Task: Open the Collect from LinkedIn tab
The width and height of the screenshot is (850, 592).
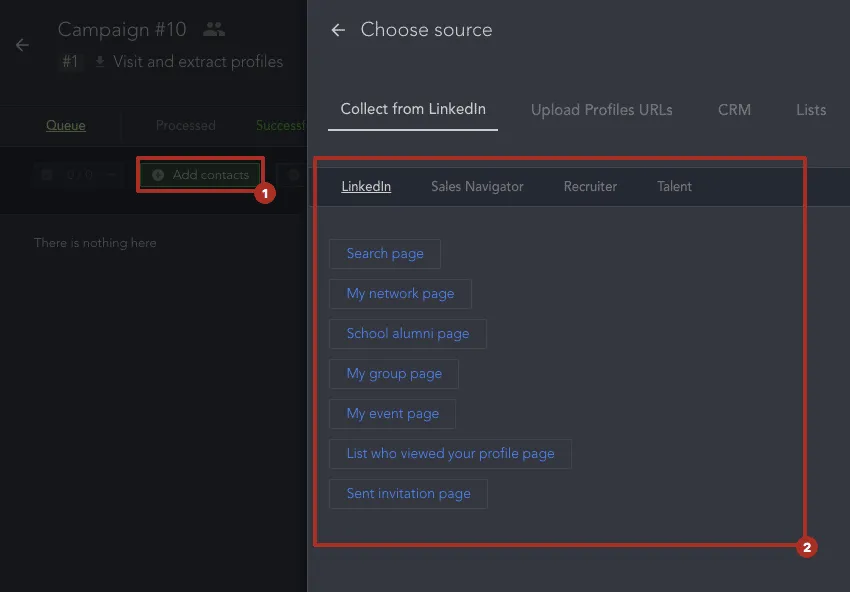Action: [x=413, y=109]
